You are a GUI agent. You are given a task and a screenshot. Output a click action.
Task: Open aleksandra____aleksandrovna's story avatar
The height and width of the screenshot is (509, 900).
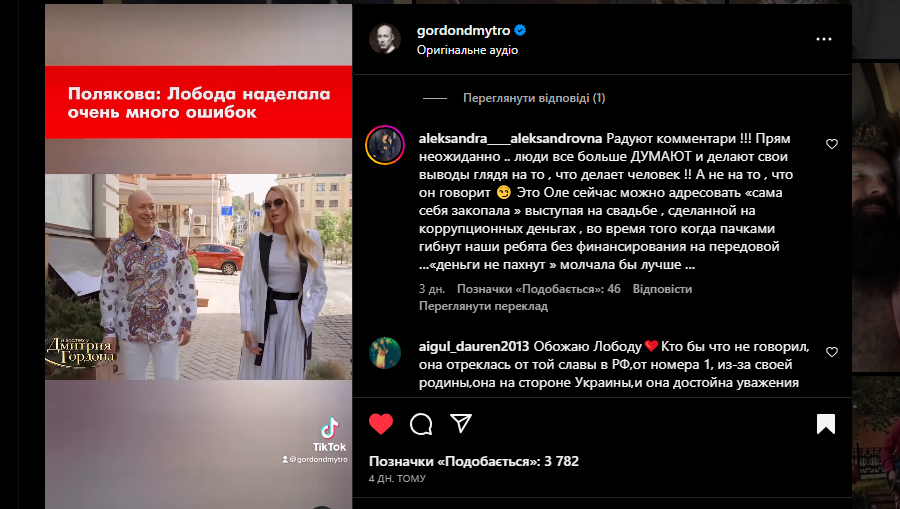[385, 145]
